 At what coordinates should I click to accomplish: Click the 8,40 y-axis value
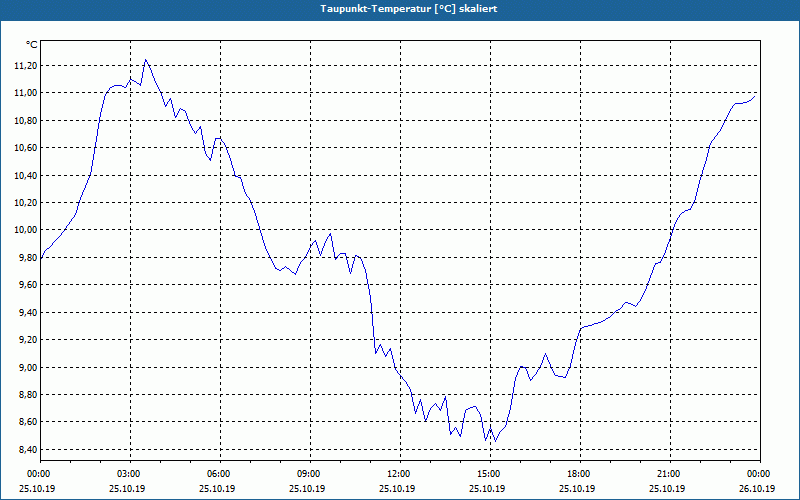point(29,449)
